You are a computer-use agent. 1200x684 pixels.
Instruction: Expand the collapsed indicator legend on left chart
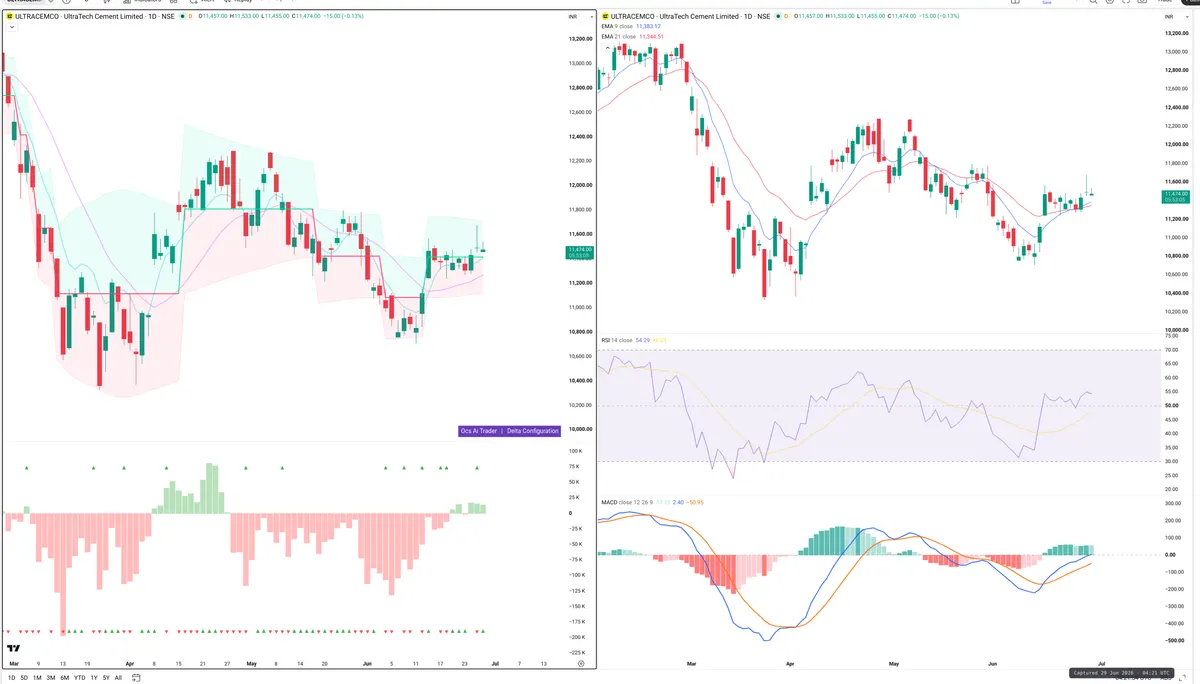(x=11, y=28)
